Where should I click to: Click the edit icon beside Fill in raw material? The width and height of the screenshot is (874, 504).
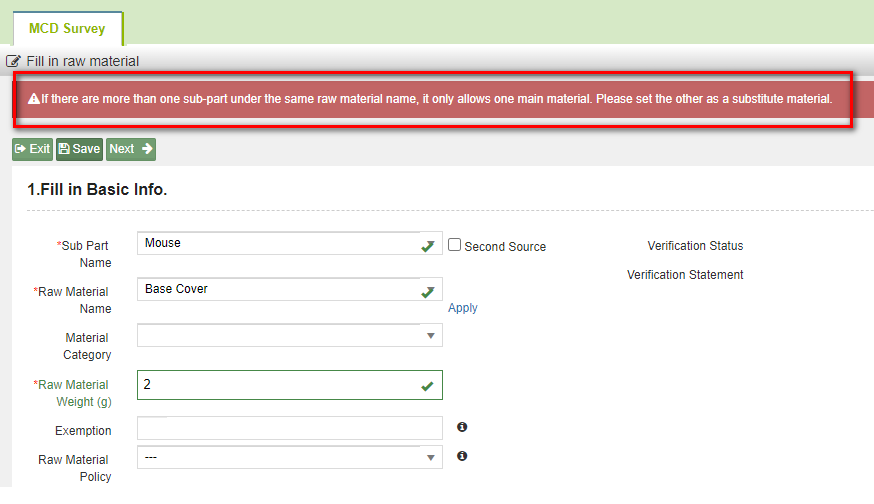point(13,61)
